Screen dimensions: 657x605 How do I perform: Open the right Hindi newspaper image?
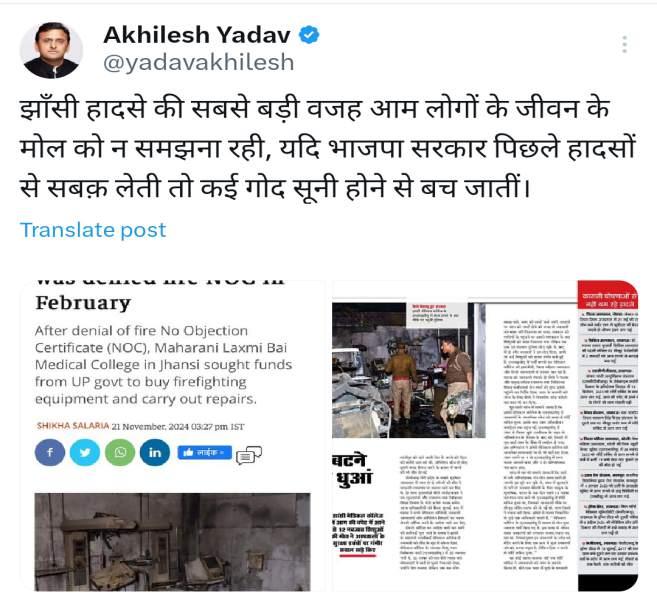[x=485, y=436]
